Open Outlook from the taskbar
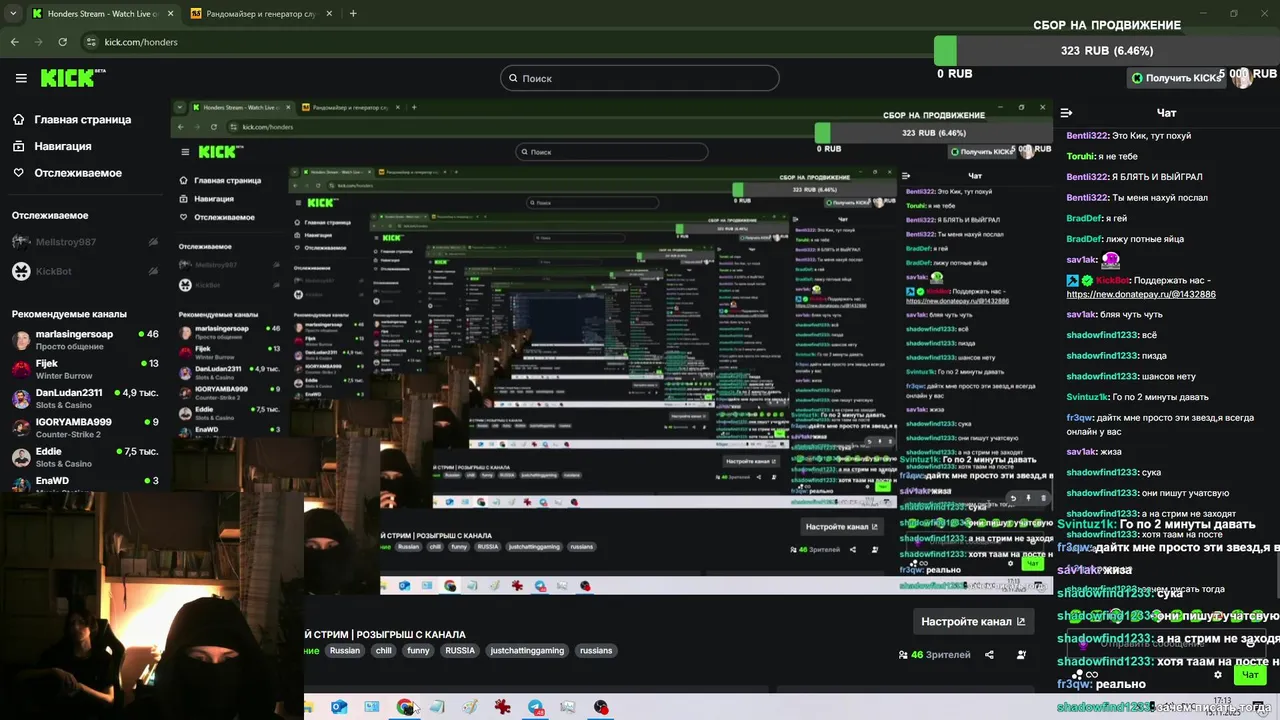The height and width of the screenshot is (720, 1280). [x=339, y=707]
